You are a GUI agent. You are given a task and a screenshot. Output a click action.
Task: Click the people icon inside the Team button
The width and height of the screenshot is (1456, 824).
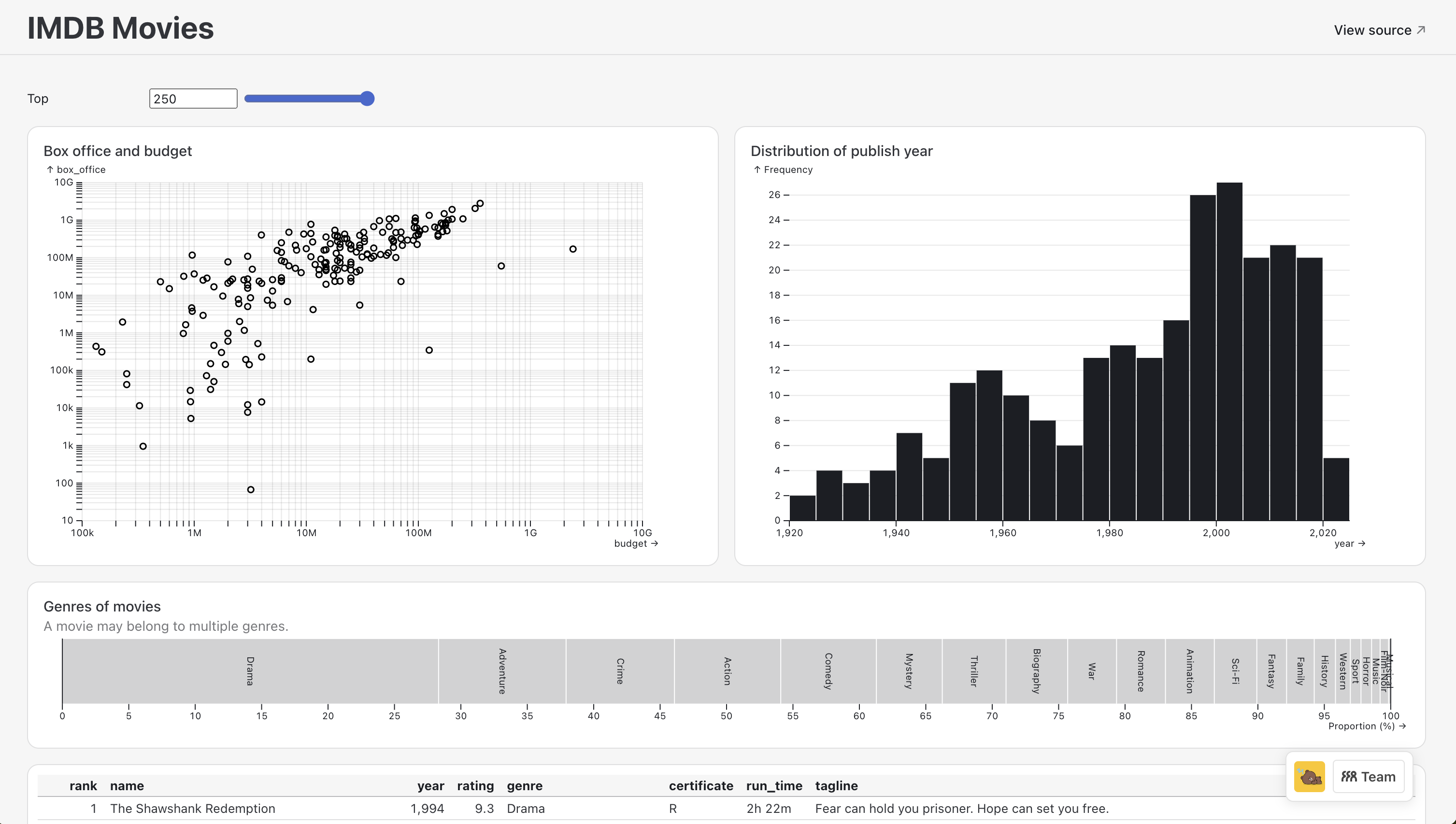pos(1350,777)
